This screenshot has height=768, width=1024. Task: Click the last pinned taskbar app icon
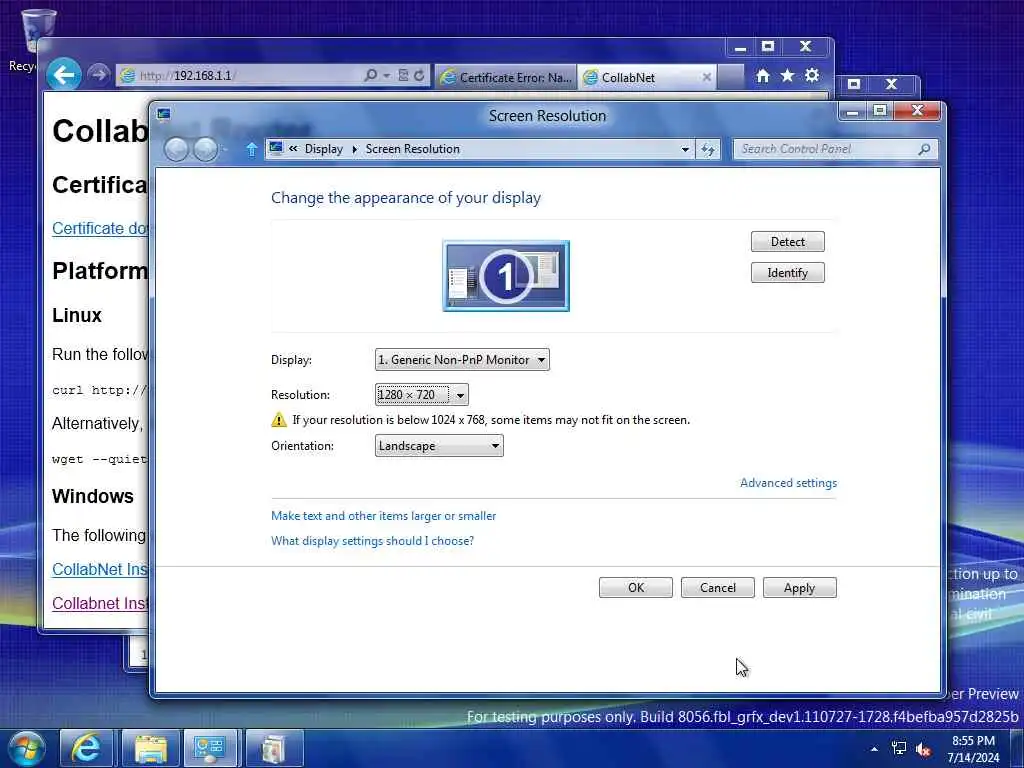pos(274,748)
